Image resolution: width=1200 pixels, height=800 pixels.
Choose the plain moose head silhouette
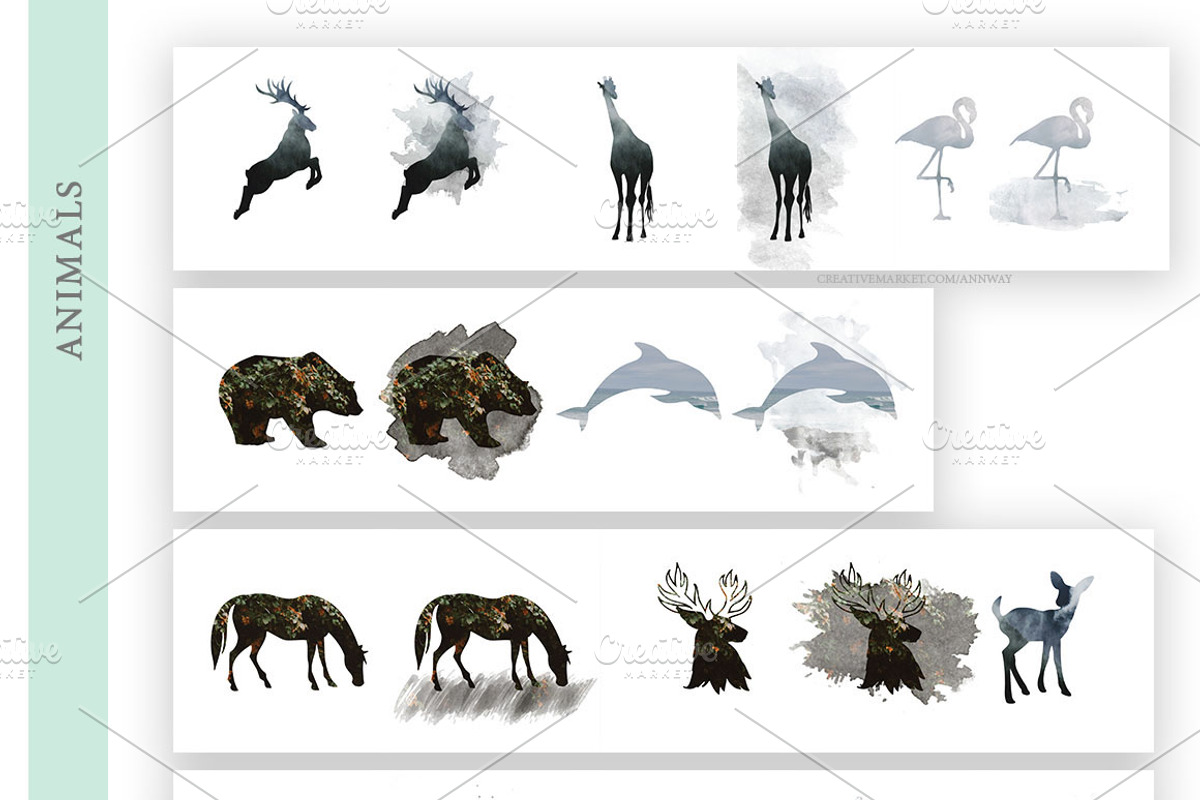click(x=704, y=627)
